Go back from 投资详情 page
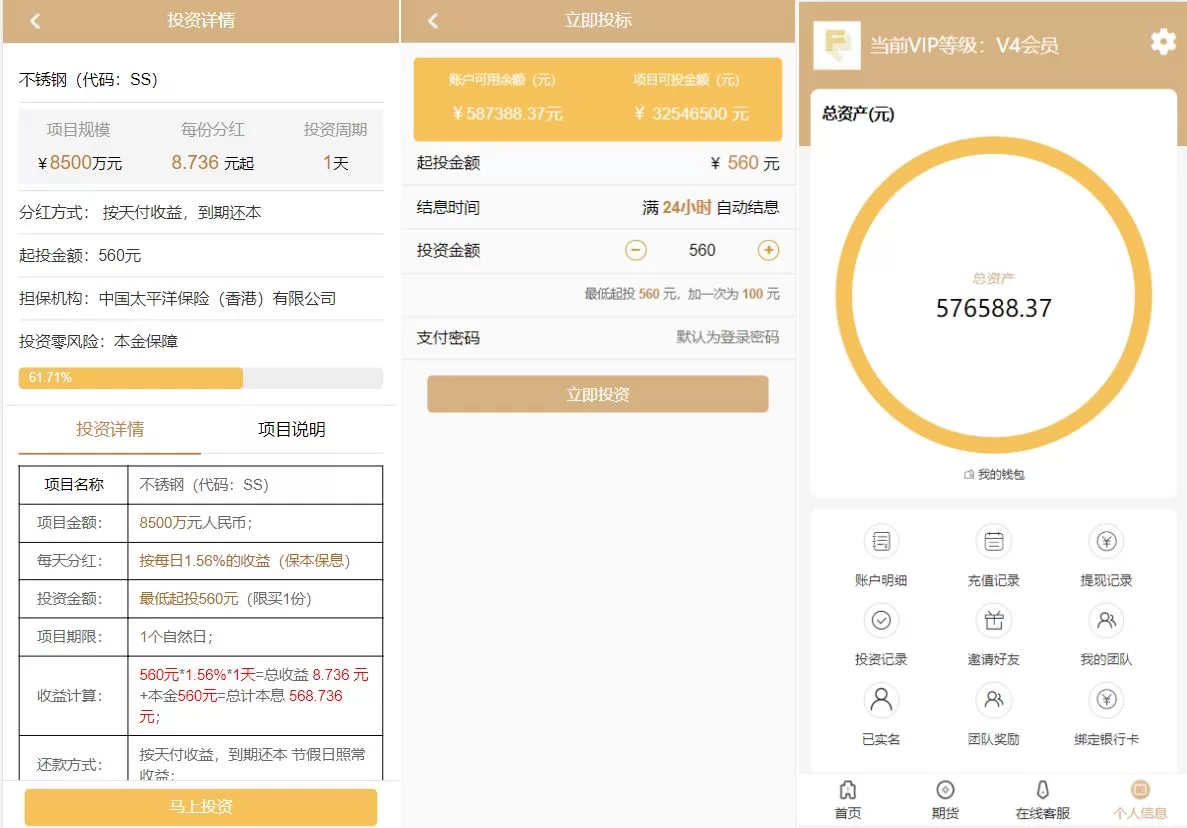This screenshot has width=1187, height=828. 35,21
